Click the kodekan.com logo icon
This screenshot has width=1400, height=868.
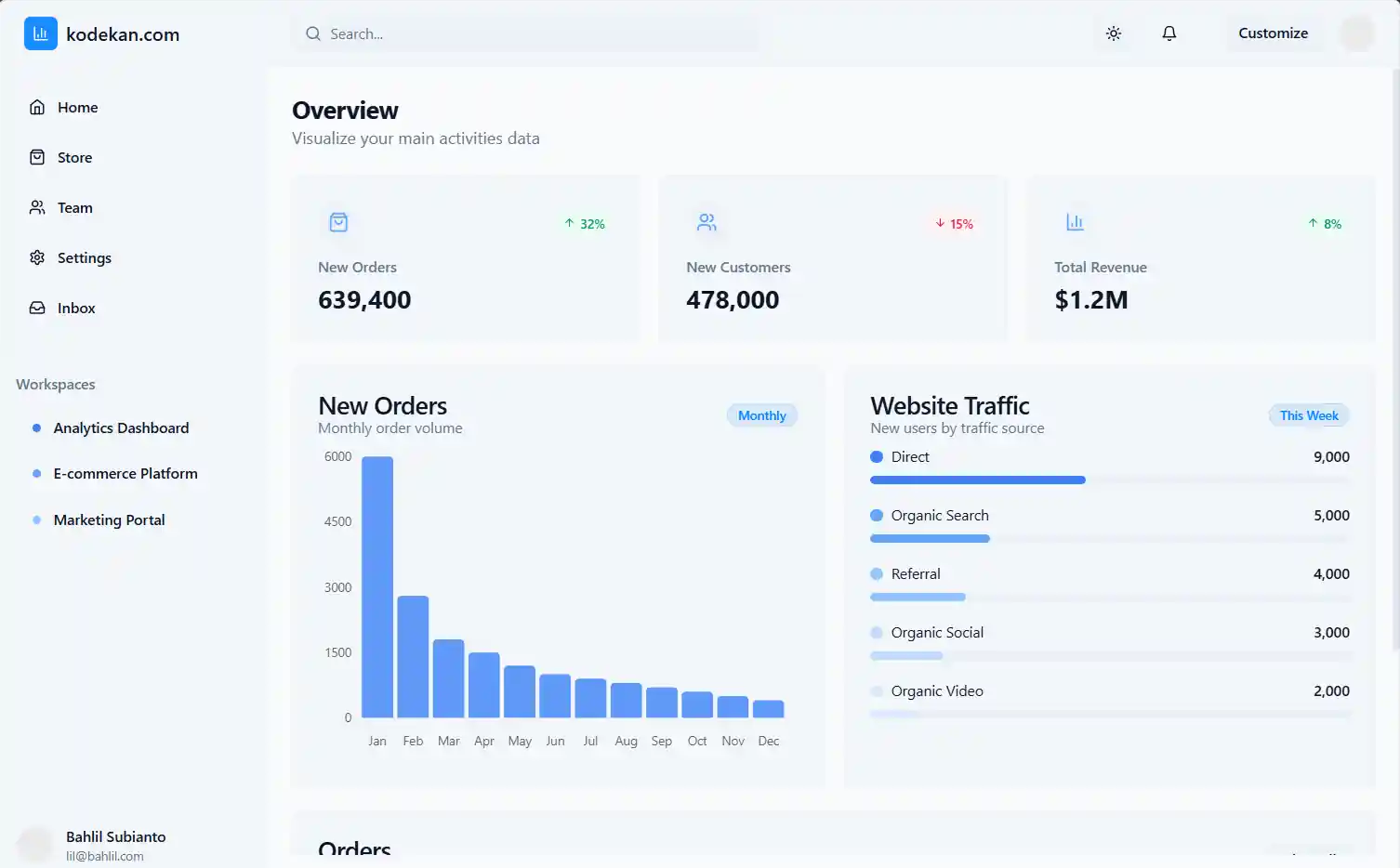pos(40,33)
